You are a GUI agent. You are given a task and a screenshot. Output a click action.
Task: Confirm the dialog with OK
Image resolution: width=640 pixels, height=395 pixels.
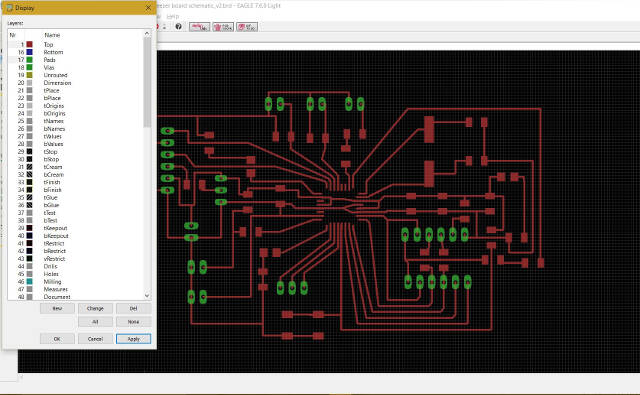pyautogui.click(x=57, y=339)
